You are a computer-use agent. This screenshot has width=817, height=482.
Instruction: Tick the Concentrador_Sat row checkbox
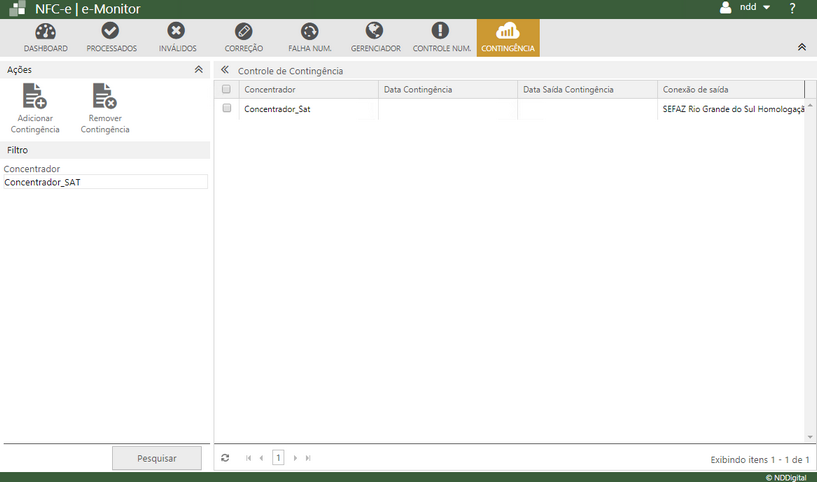(226, 108)
